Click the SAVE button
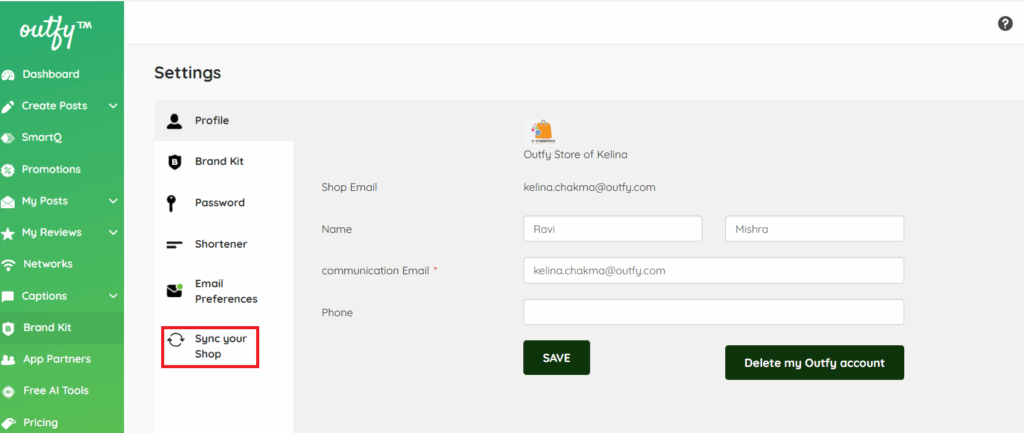 [556, 357]
